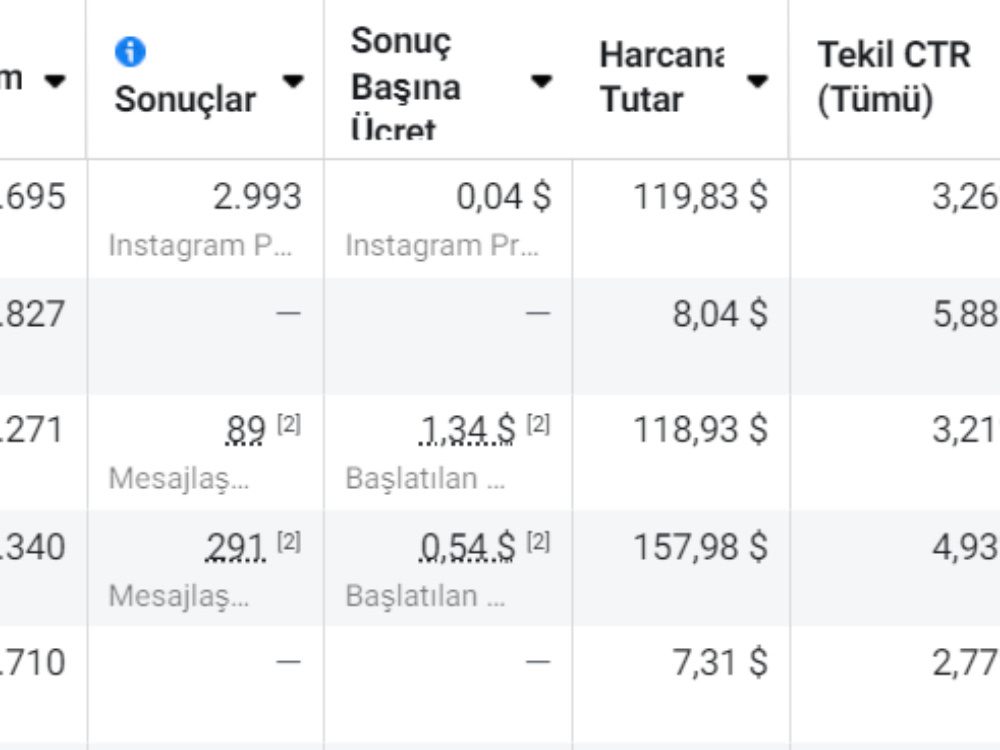1000x750 pixels.
Task: Click the [2] footnote next to 1,34 $
Action: [x=538, y=424]
